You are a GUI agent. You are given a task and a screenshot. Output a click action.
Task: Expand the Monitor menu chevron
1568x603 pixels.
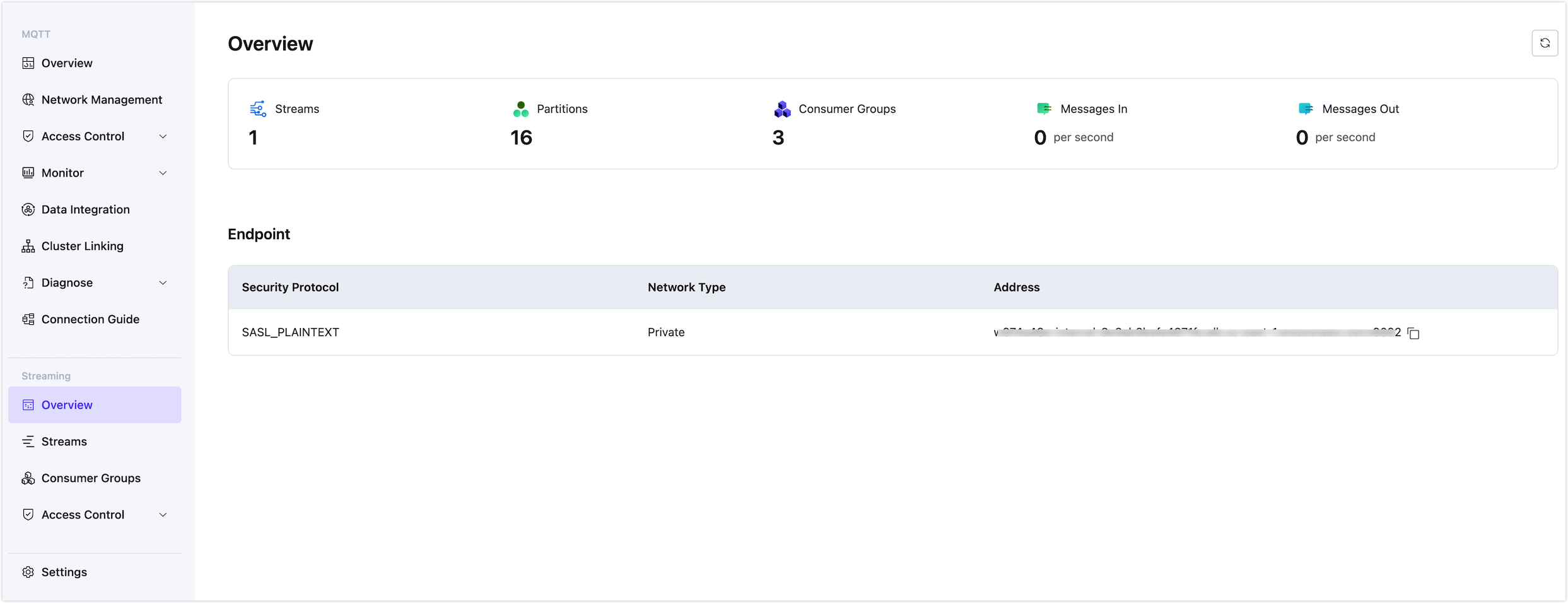[x=163, y=173]
